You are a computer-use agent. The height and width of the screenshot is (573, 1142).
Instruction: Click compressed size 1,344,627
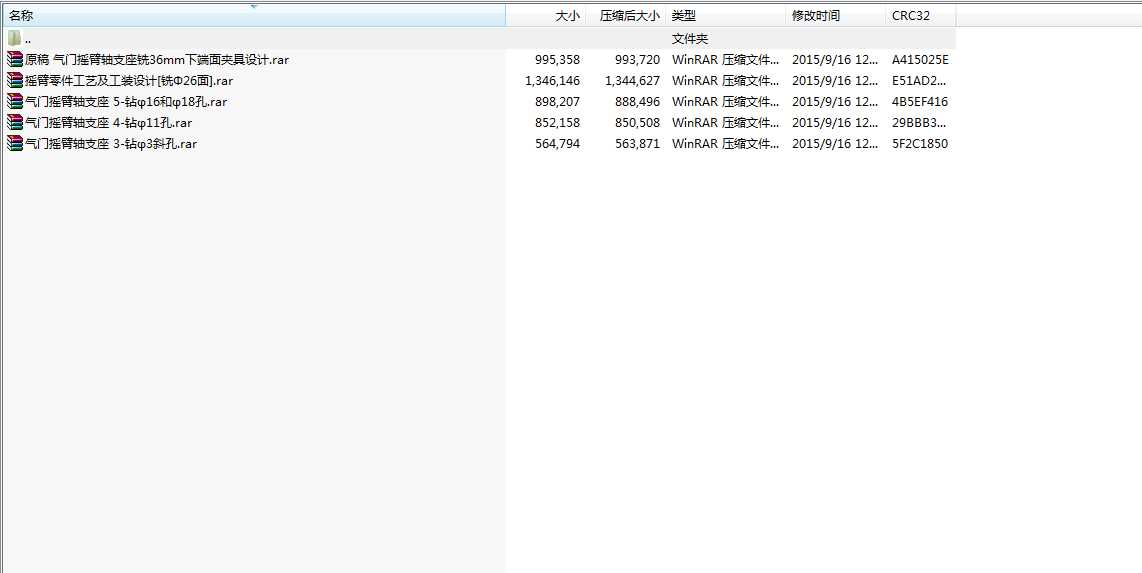tap(632, 81)
